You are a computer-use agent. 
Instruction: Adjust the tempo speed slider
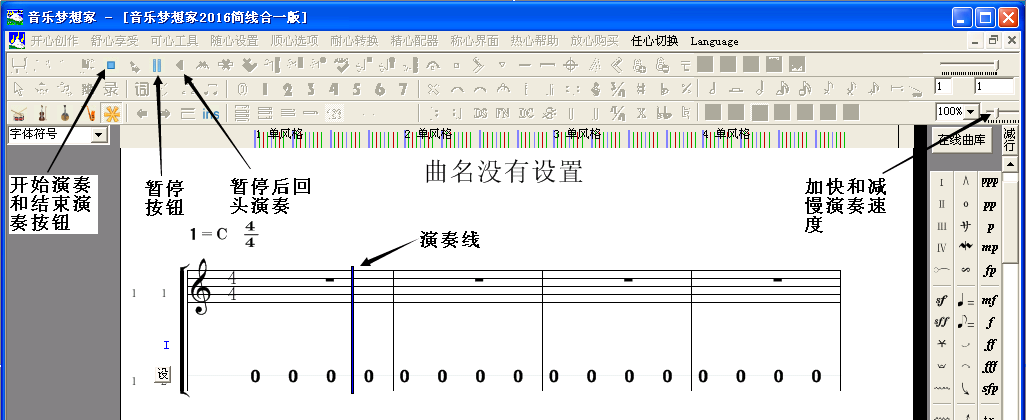point(1002,113)
